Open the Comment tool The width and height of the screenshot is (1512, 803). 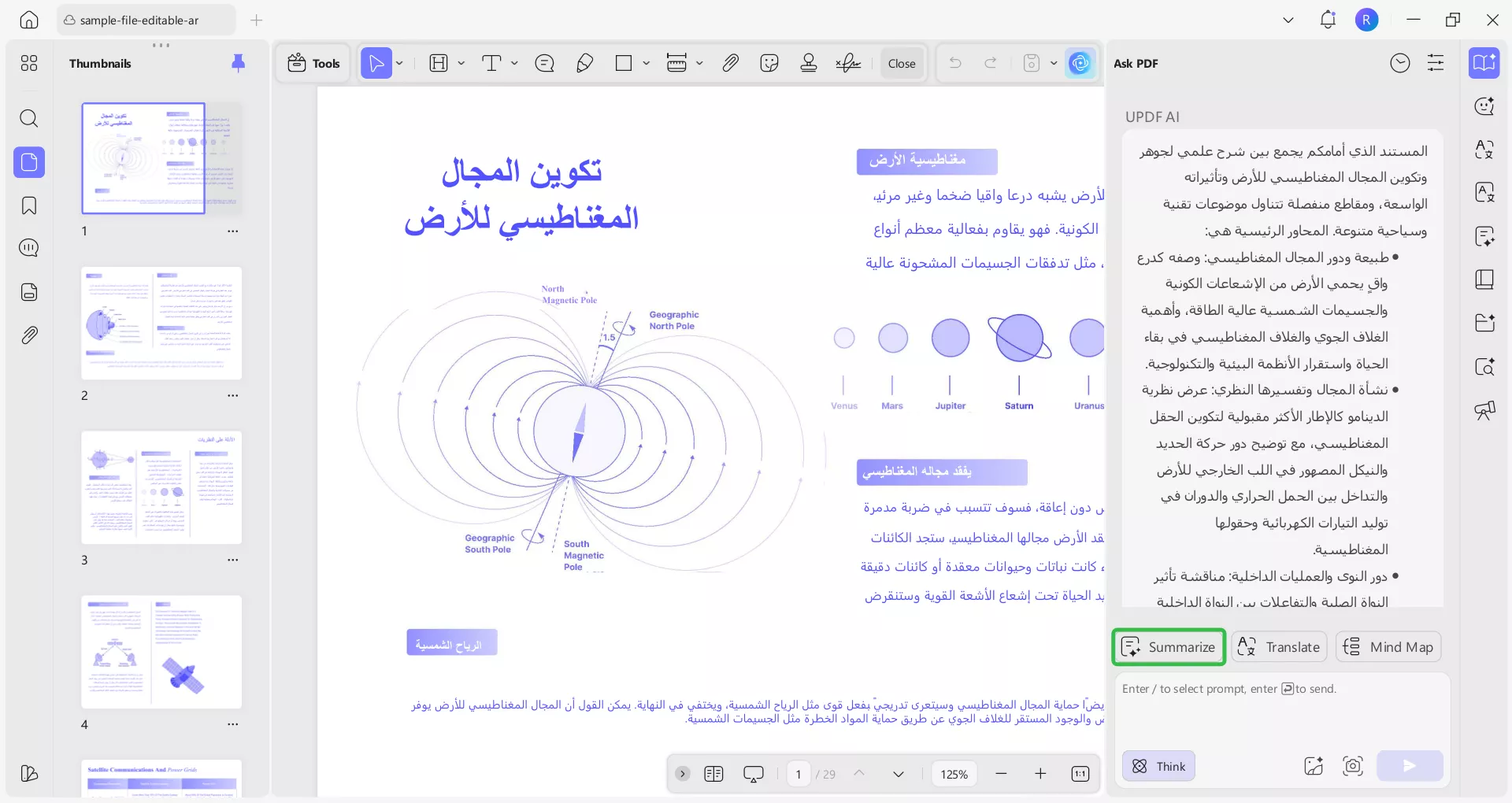[544, 63]
